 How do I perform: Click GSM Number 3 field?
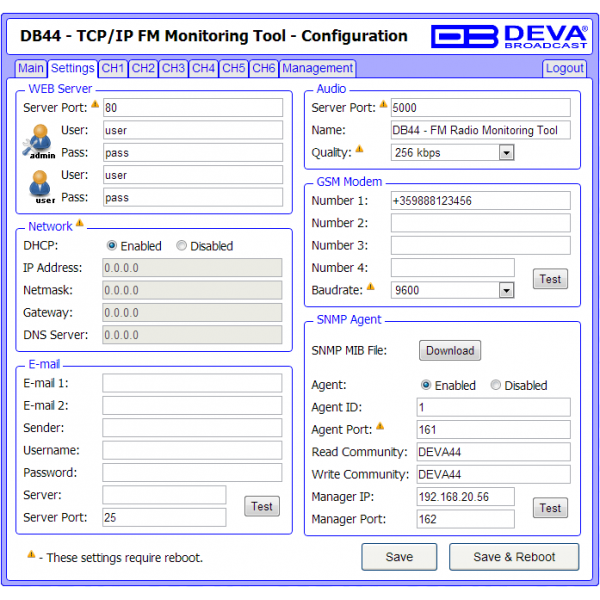coord(481,245)
